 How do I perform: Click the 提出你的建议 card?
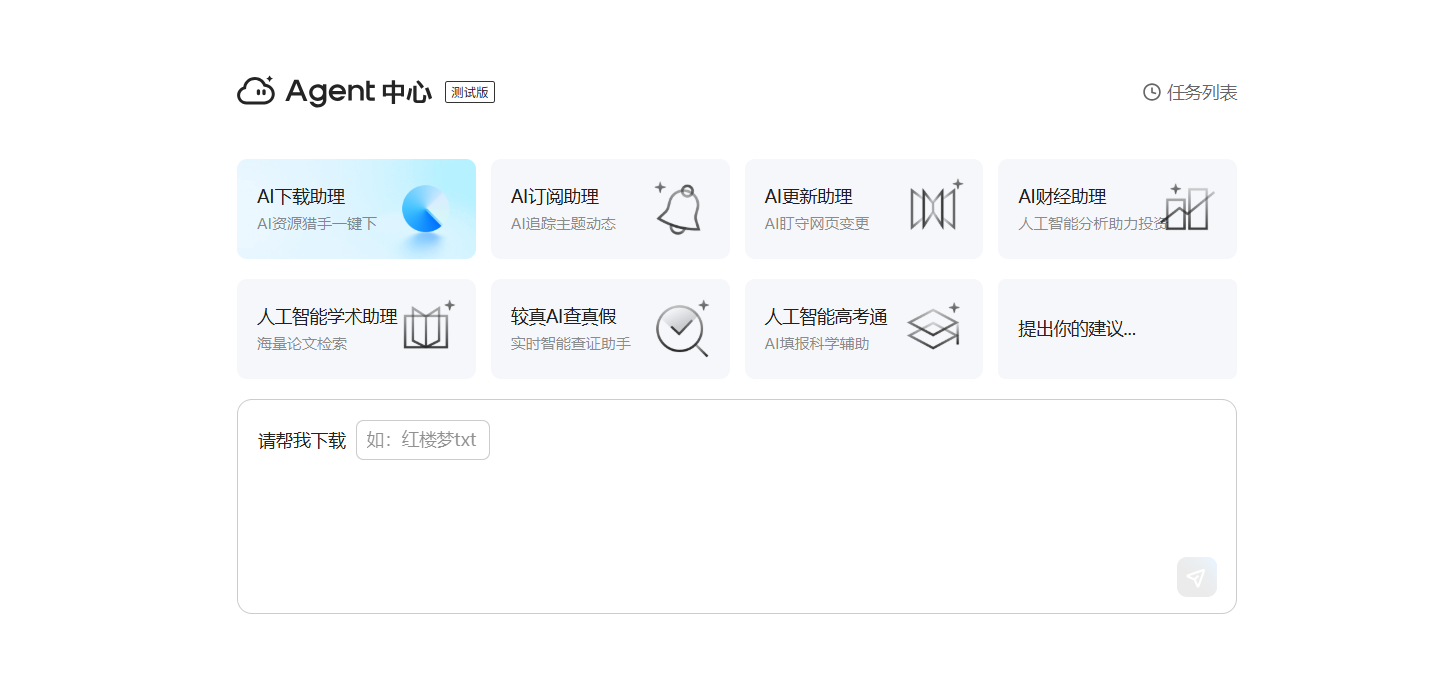[x=1117, y=328]
